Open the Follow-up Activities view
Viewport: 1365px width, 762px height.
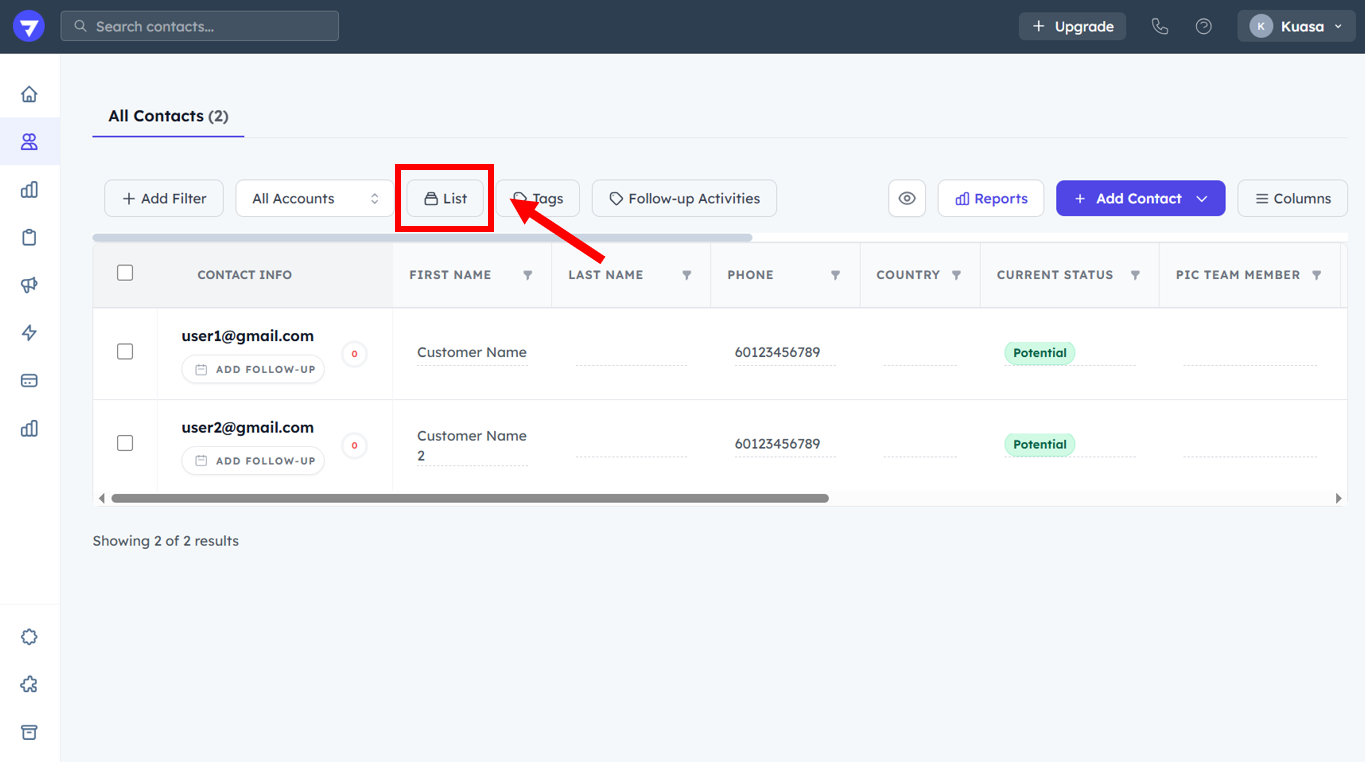pyautogui.click(x=684, y=199)
